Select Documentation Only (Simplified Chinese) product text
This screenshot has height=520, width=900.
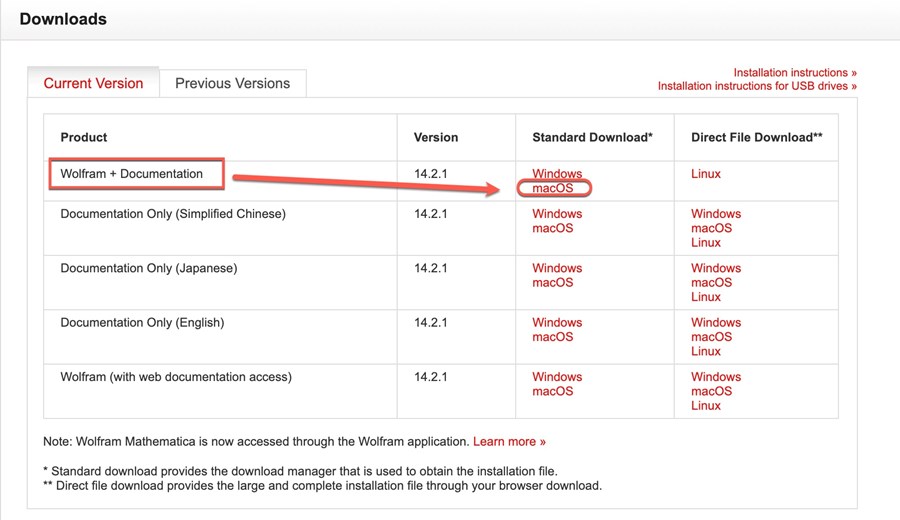point(173,214)
